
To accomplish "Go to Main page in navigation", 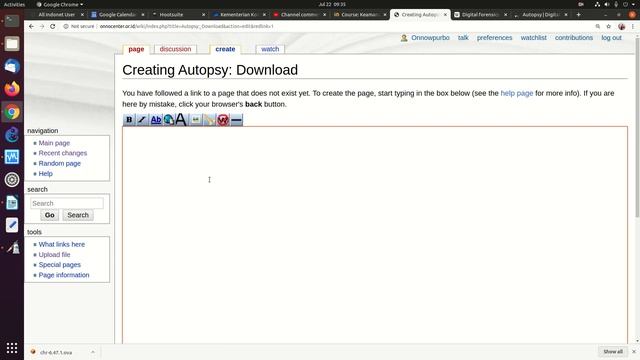I will (x=54, y=143).
